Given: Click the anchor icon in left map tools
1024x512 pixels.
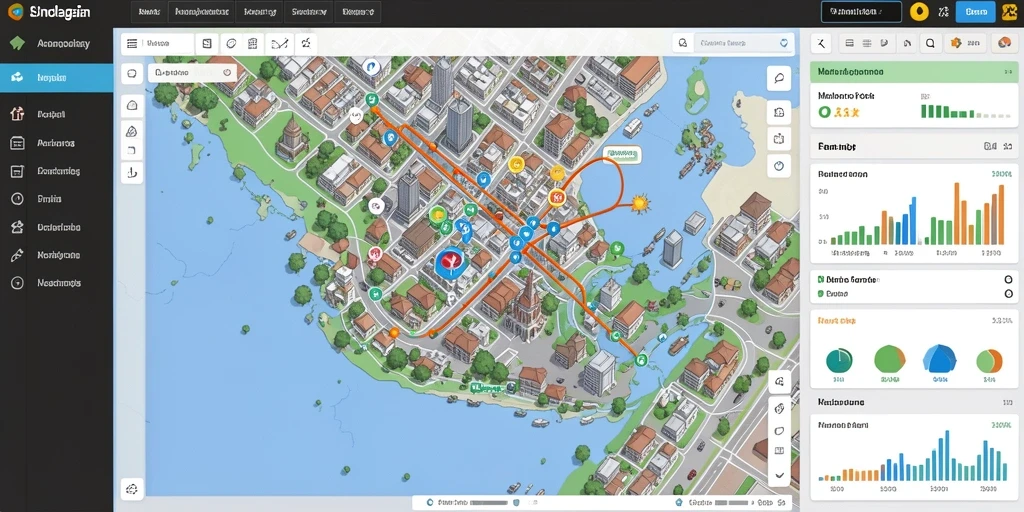Looking at the screenshot, I should coord(132,172).
